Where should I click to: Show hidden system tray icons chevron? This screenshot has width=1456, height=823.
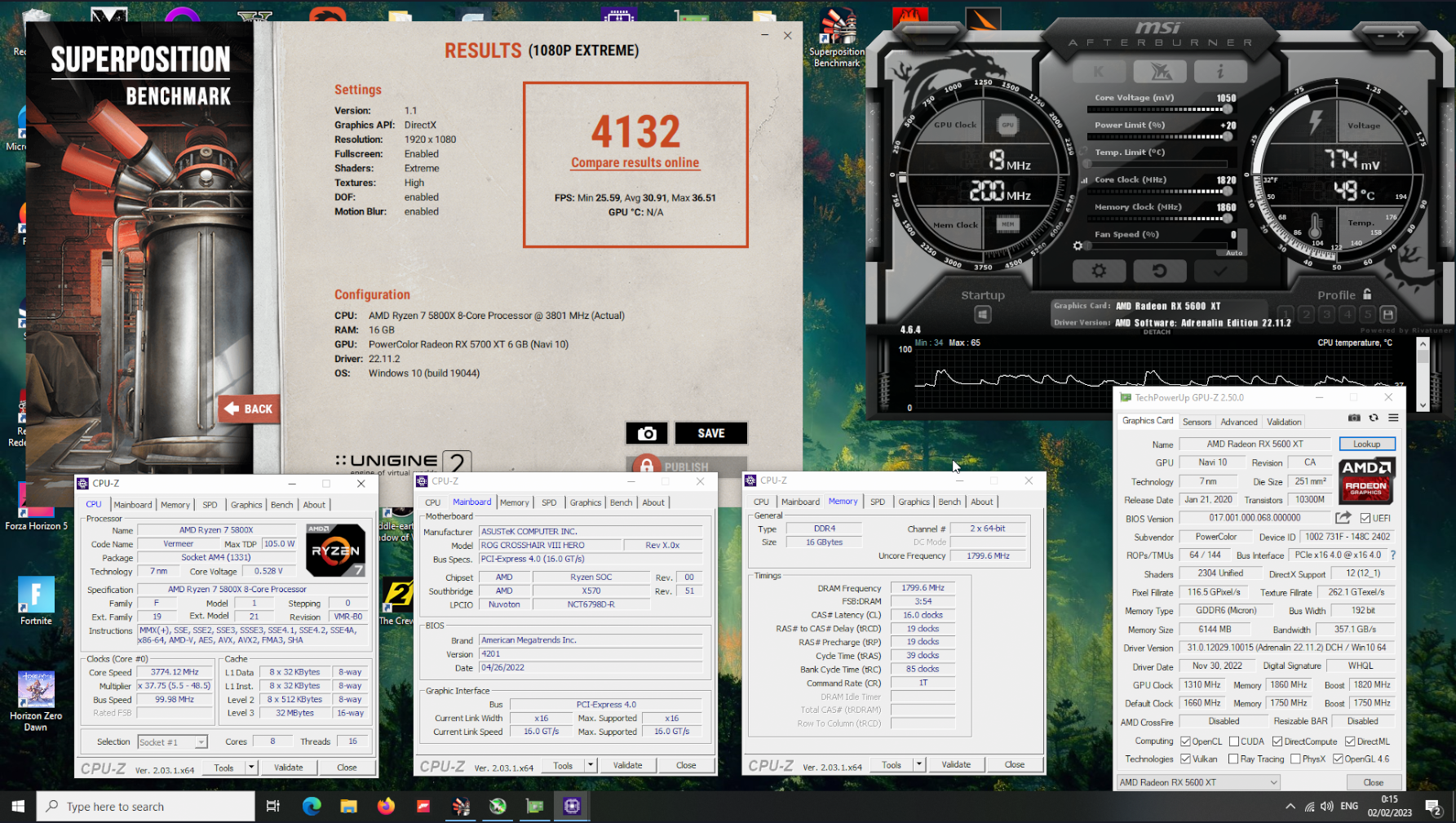click(1290, 806)
